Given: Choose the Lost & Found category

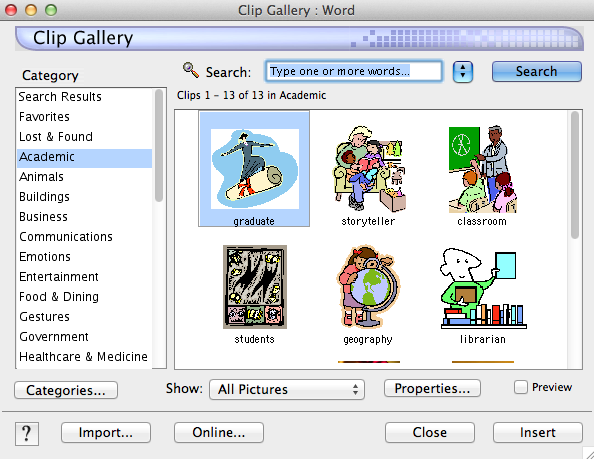Looking at the screenshot, I should pyautogui.click(x=84, y=137).
